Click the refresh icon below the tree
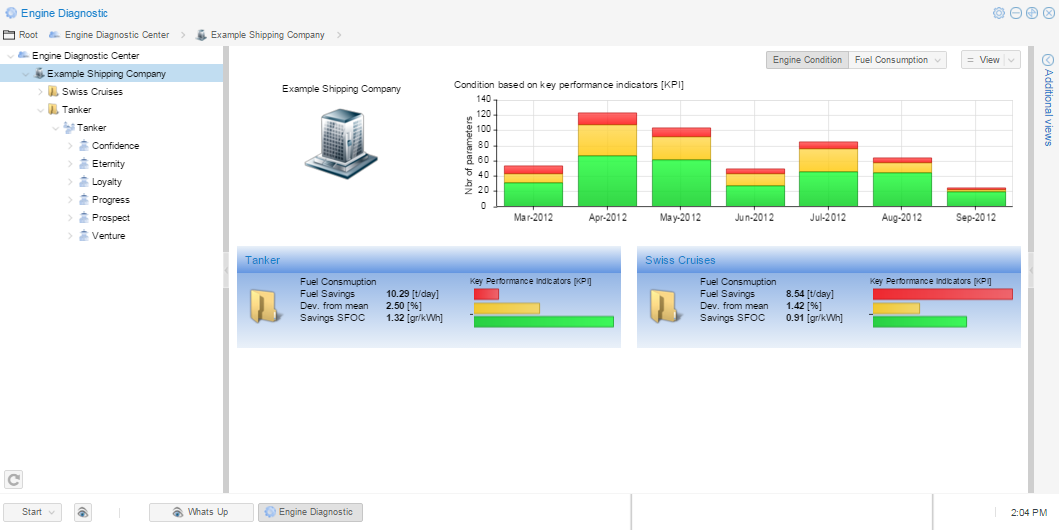 pos(14,479)
